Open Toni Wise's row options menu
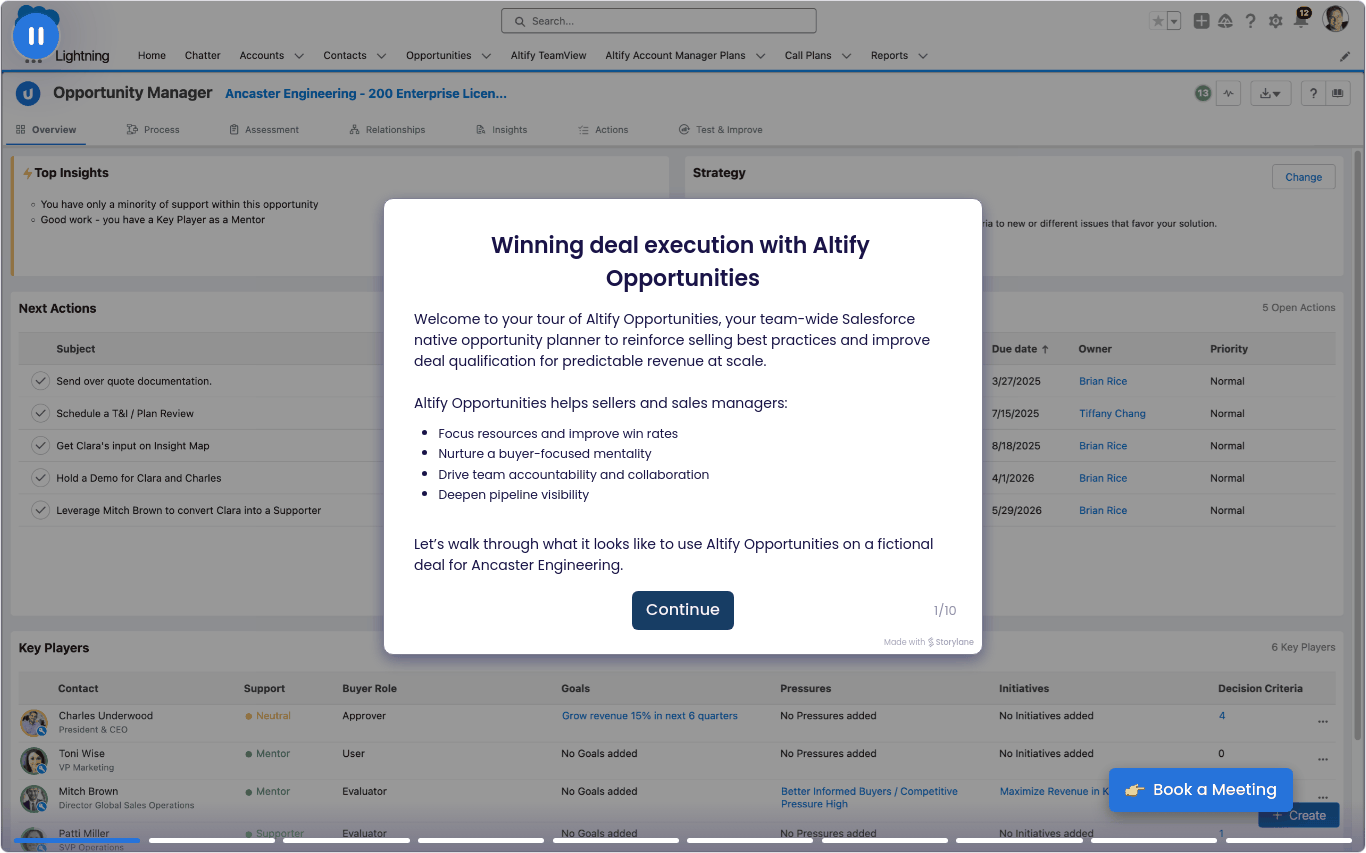This screenshot has height=853, width=1366. pyautogui.click(x=1323, y=759)
